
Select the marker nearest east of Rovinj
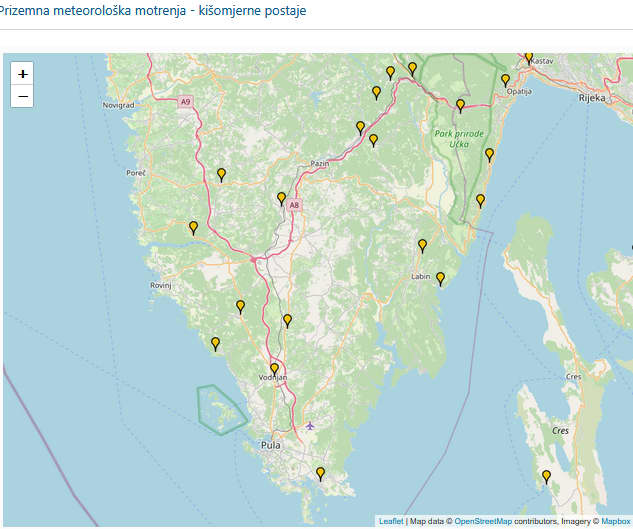tap(240, 306)
